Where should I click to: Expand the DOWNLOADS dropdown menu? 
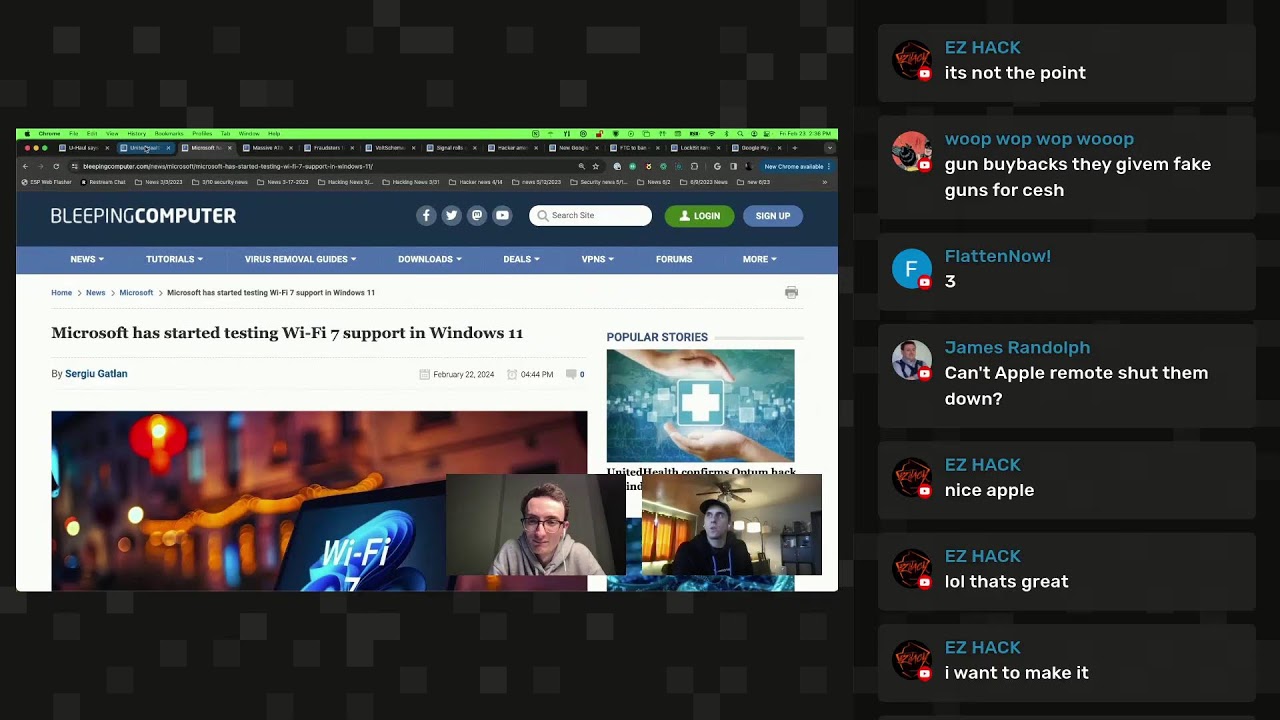[x=430, y=259]
